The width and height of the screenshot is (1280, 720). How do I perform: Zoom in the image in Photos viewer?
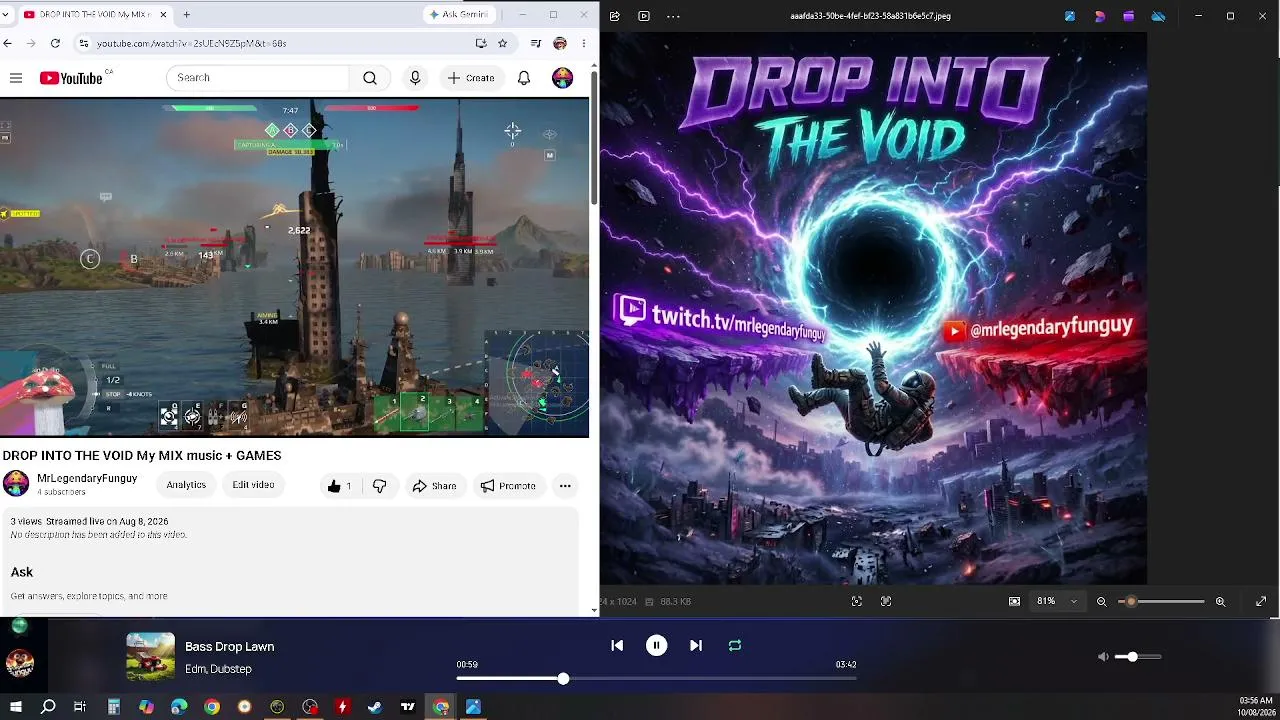(x=1220, y=601)
